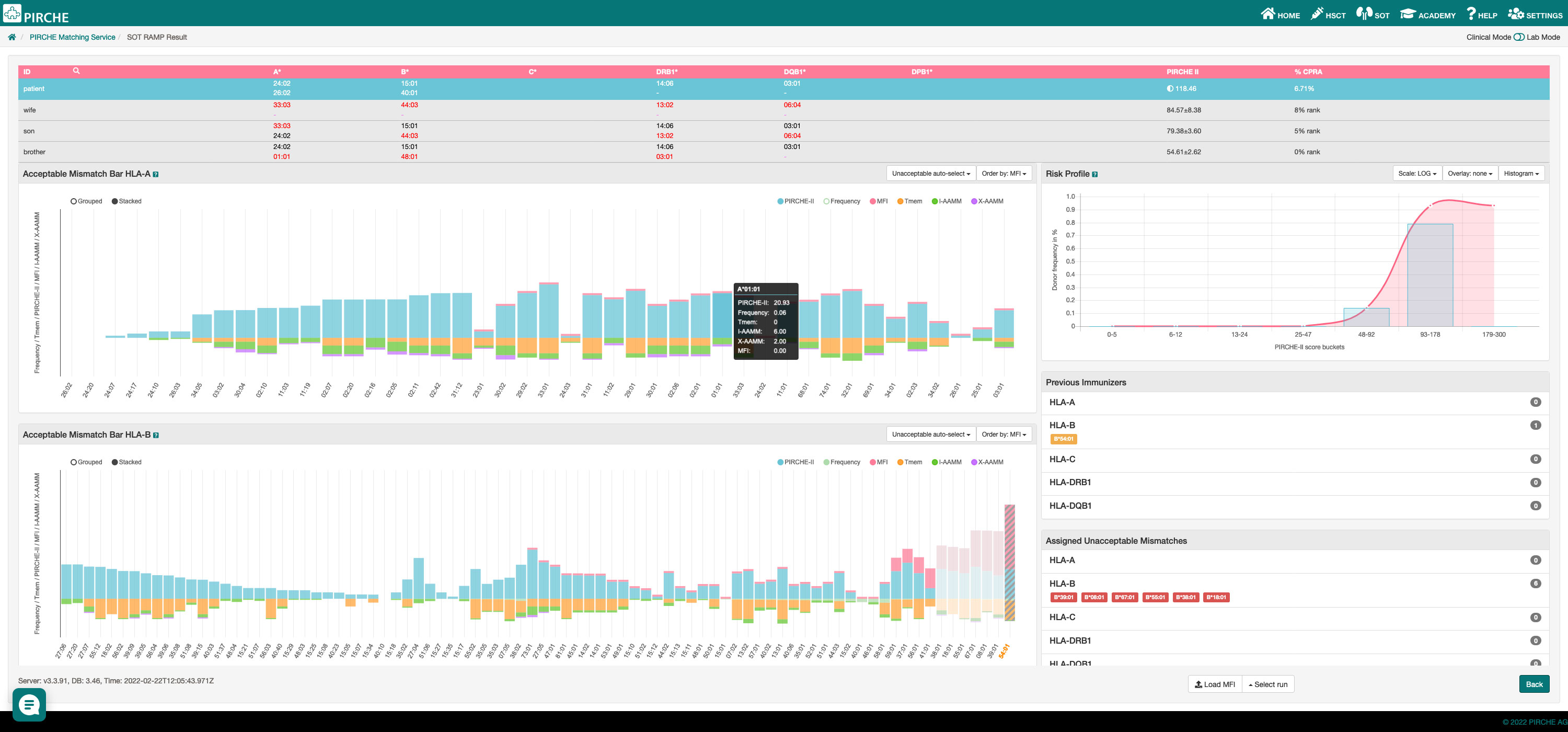This screenshot has height=732, width=1568.
Task: Click the B*54:01 immunizer tag
Action: (x=1064, y=439)
